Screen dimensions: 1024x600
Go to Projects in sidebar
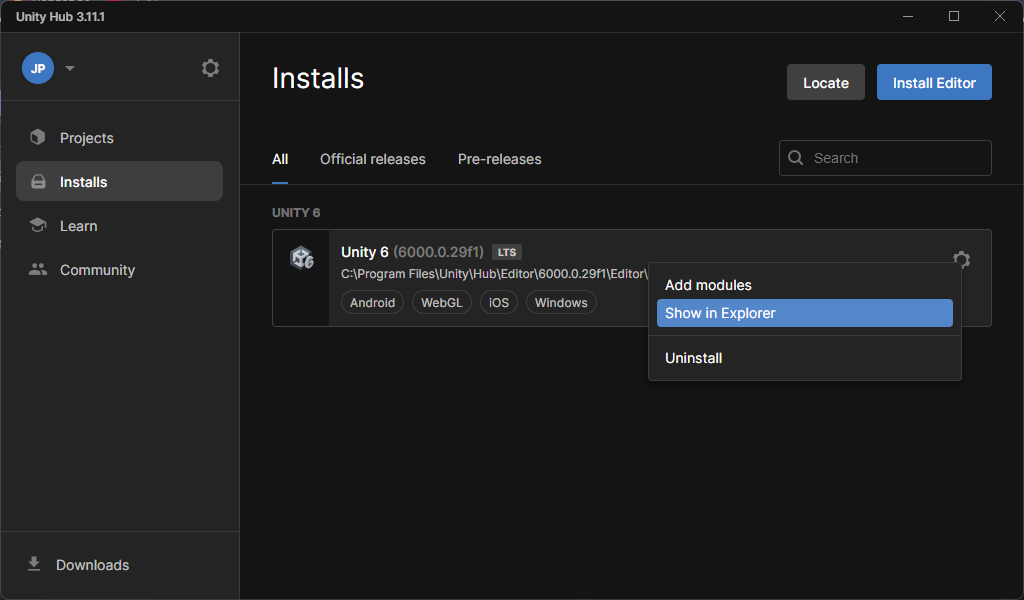coord(120,138)
